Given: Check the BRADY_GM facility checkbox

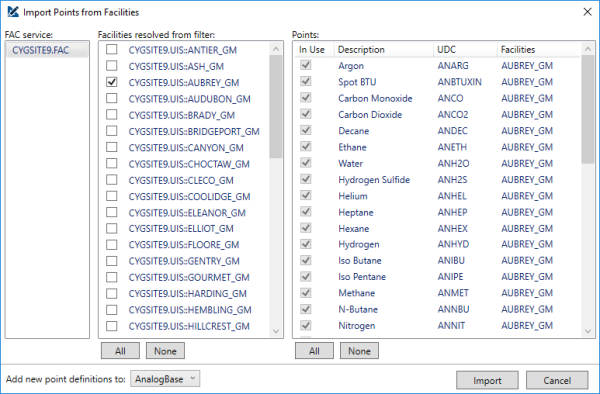Looking at the screenshot, I should 112,114.
